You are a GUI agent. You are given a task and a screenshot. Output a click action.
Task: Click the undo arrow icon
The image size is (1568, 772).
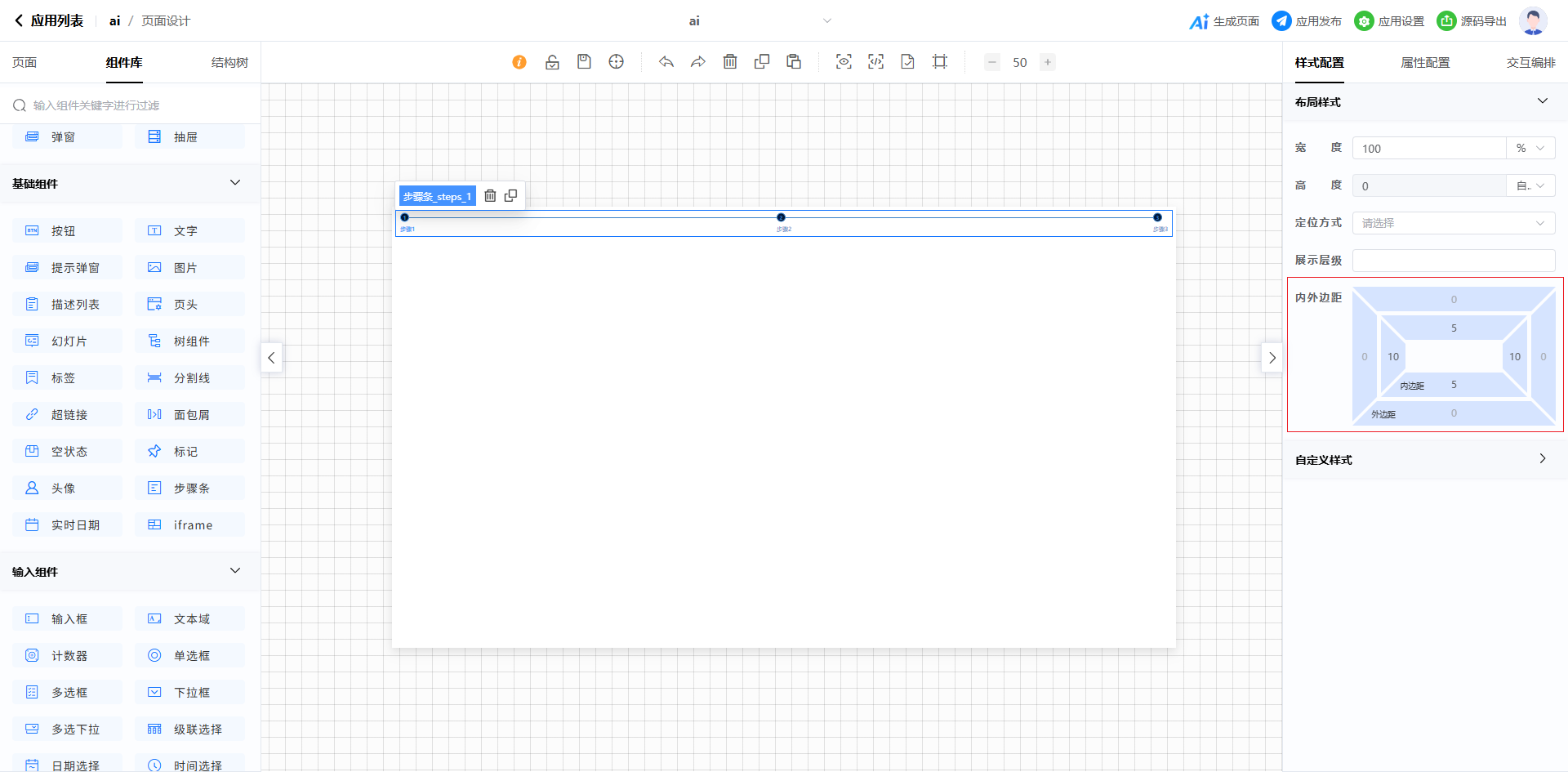click(x=666, y=62)
